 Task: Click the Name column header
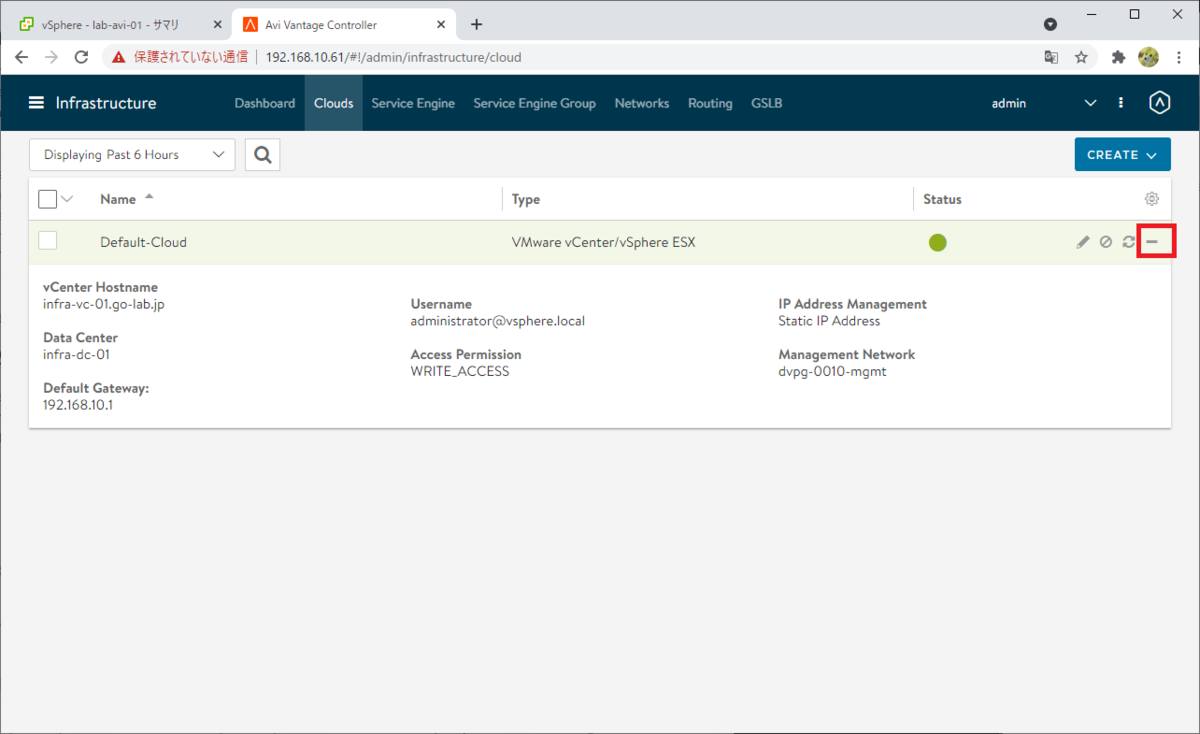(118, 199)
